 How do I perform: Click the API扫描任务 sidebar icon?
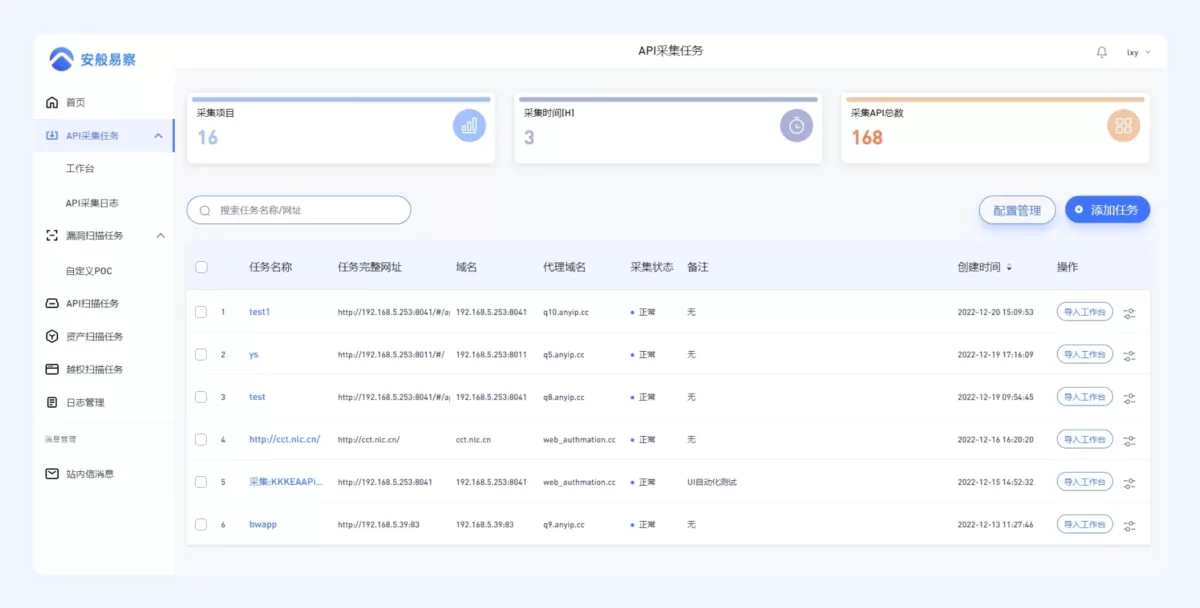(x=52, y=303)
